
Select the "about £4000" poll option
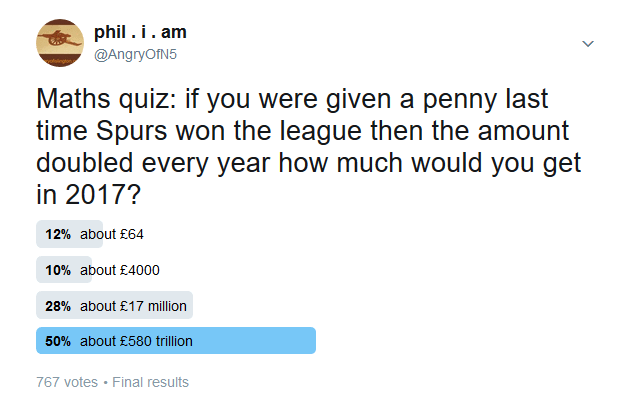(x=120, y=270)
